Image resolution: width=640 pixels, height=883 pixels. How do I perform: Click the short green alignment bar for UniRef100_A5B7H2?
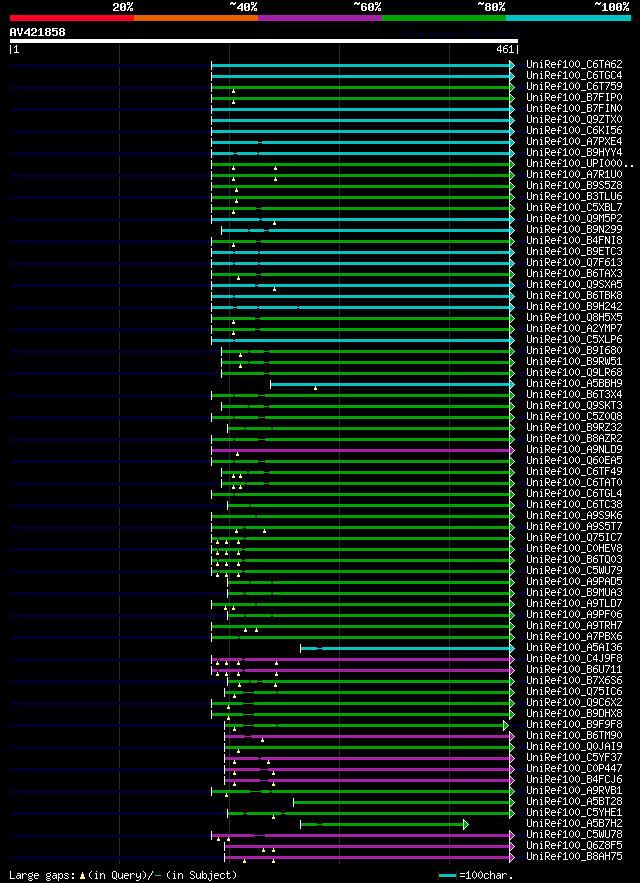click(x=382, y=825)
